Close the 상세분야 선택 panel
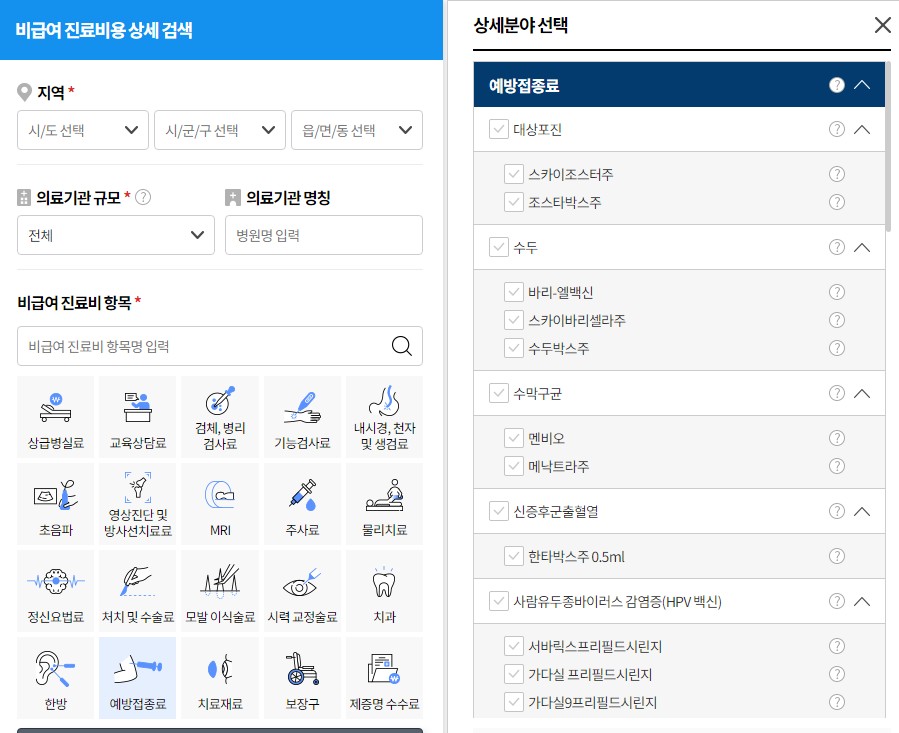The height and width of the screenshot is (733, 899). coord(882,25)
